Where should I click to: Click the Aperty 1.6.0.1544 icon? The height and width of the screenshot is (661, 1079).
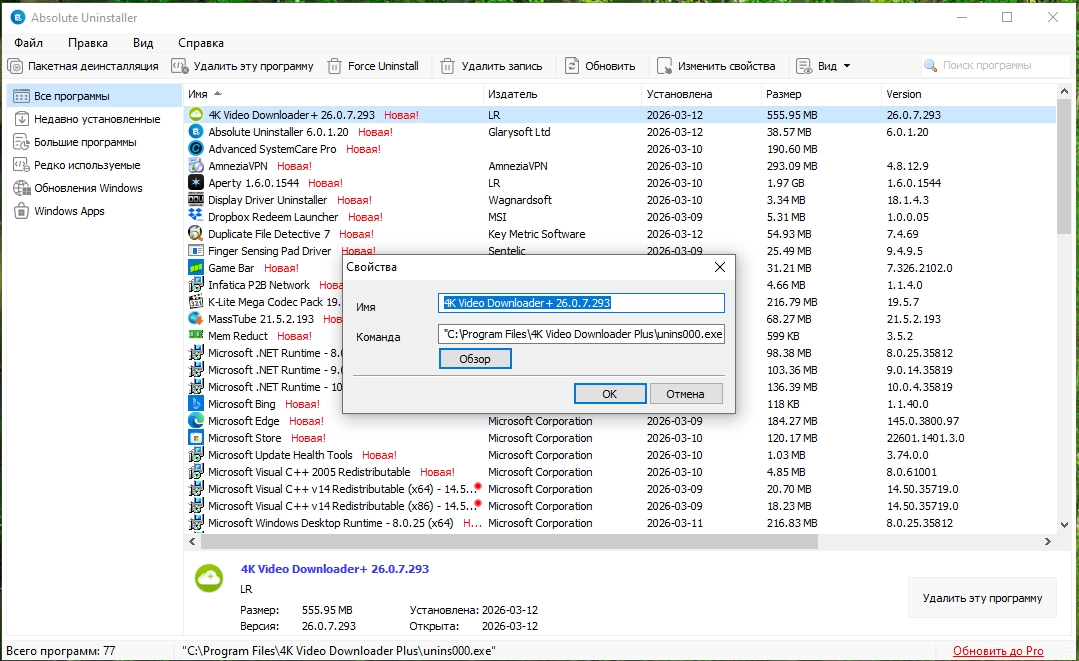click(196, 182)
